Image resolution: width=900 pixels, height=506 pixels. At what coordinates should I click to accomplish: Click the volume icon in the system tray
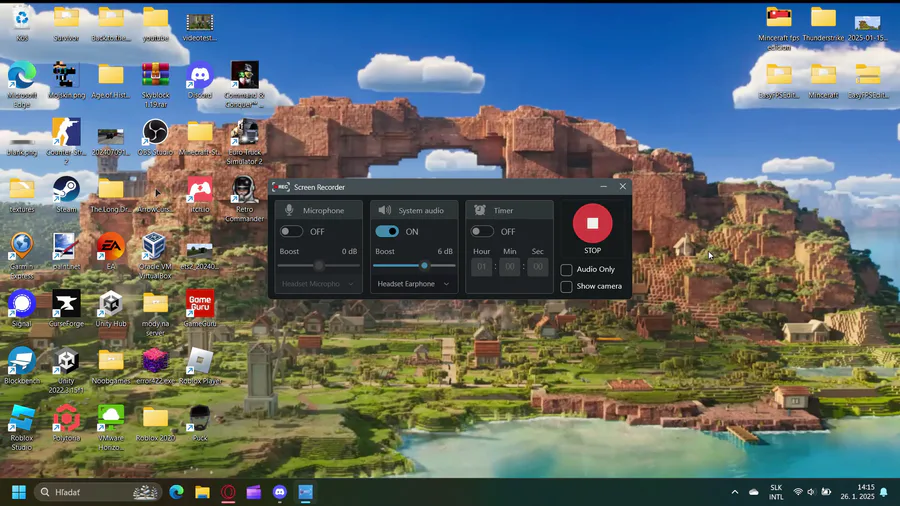point(811,492)
